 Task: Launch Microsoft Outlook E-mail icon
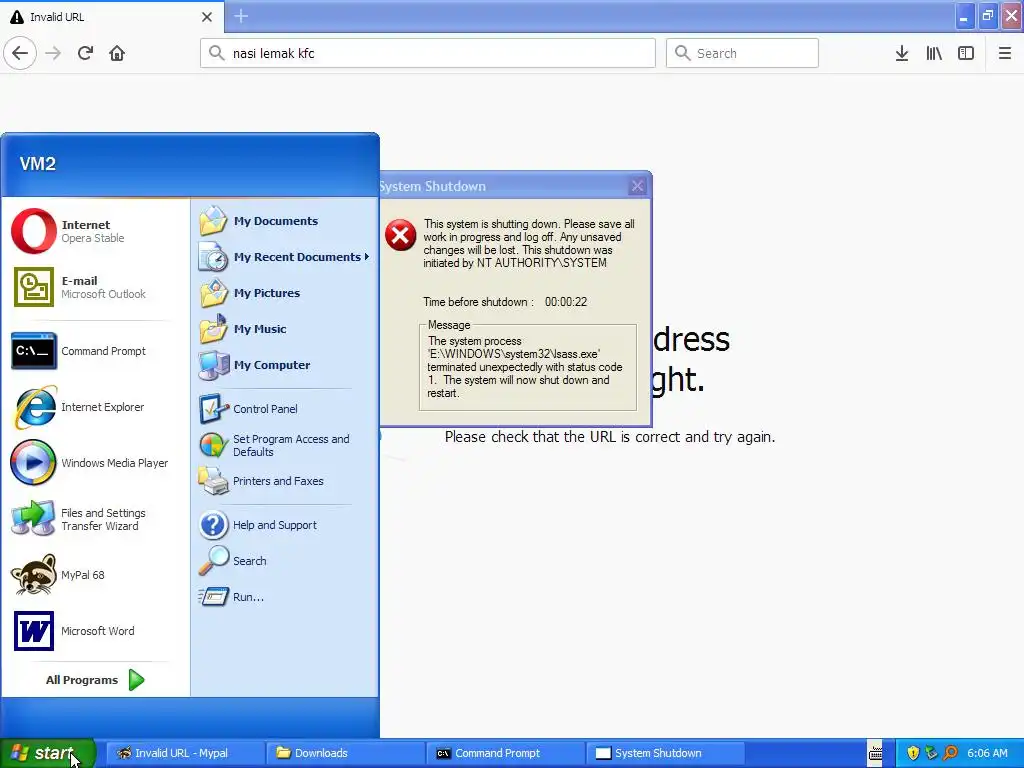34,287
